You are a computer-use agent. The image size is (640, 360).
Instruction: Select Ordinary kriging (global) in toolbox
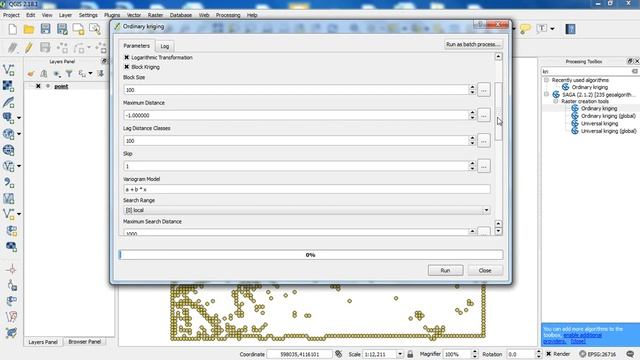coord(608,116)
